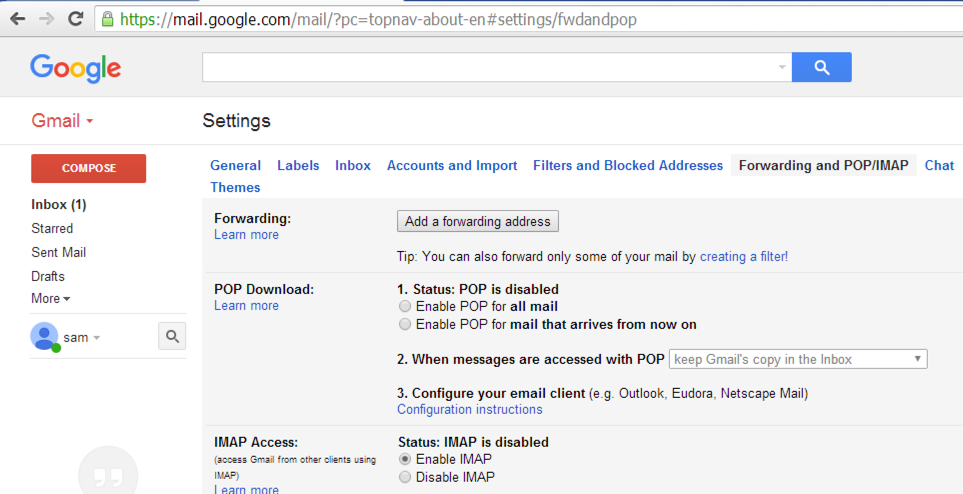Click the browser forward arrow
The image size is (963, 494).
pyautogui.click(x=46, y=19)
